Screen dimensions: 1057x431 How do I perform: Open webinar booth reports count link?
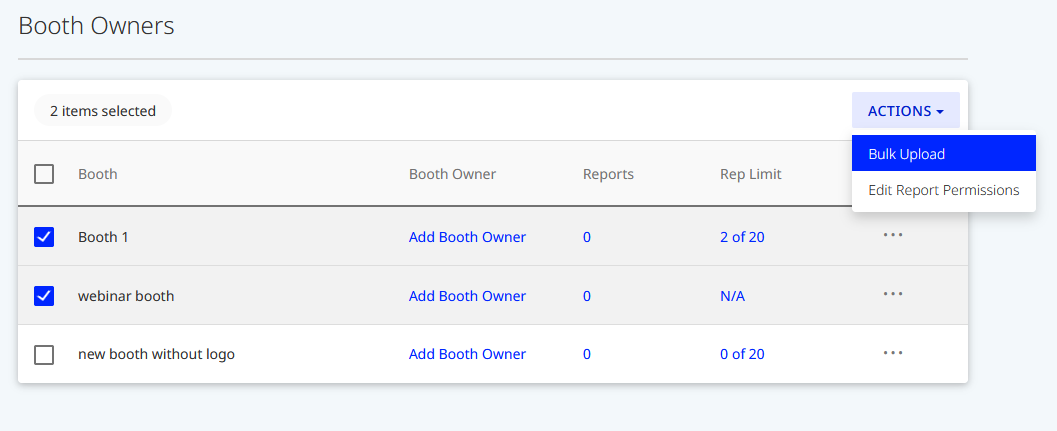click(587, 295)
